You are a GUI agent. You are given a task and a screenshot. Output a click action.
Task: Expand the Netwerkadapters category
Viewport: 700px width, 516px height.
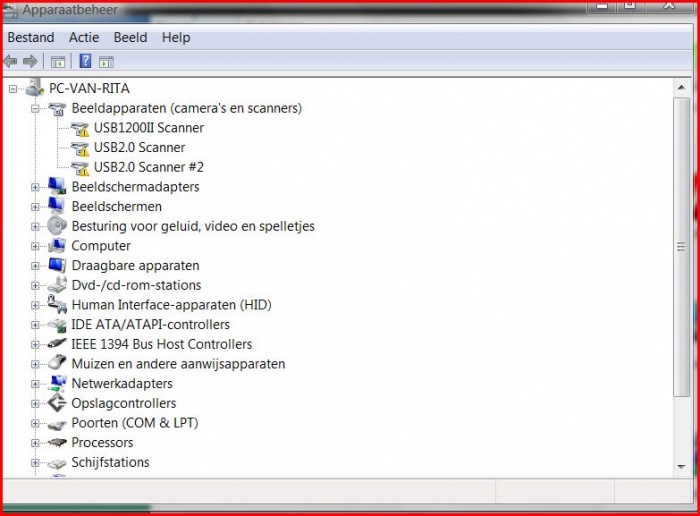click(x=35, y=383)
